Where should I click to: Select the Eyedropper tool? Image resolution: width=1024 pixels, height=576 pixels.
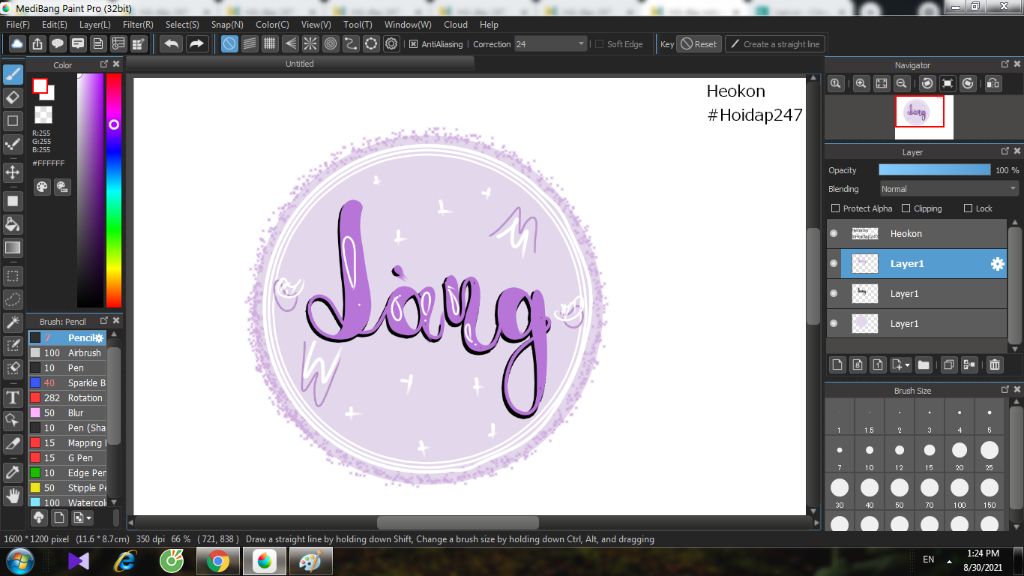coord(13,472)
